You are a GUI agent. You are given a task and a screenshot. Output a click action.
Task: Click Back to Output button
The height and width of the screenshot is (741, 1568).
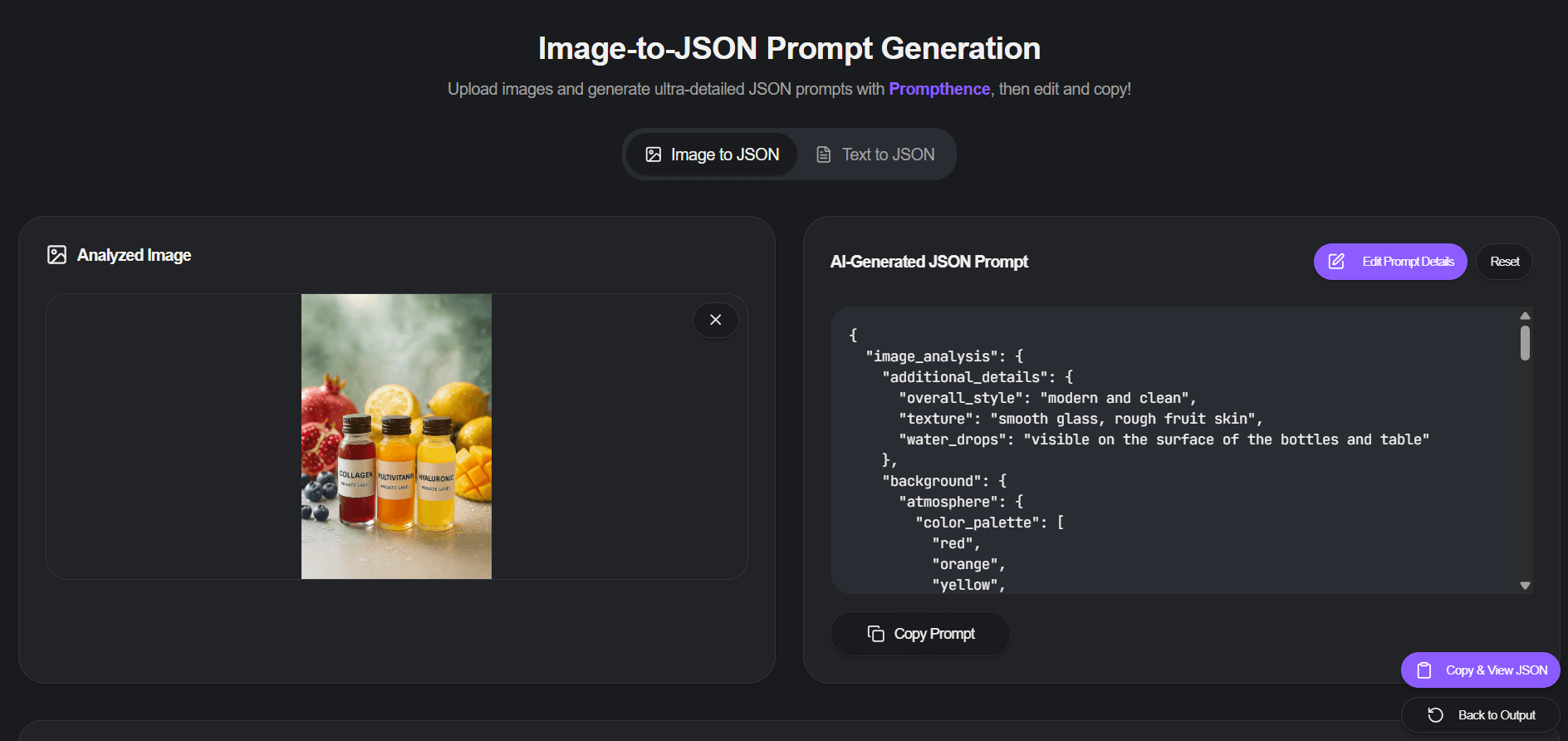[1481, 715]
